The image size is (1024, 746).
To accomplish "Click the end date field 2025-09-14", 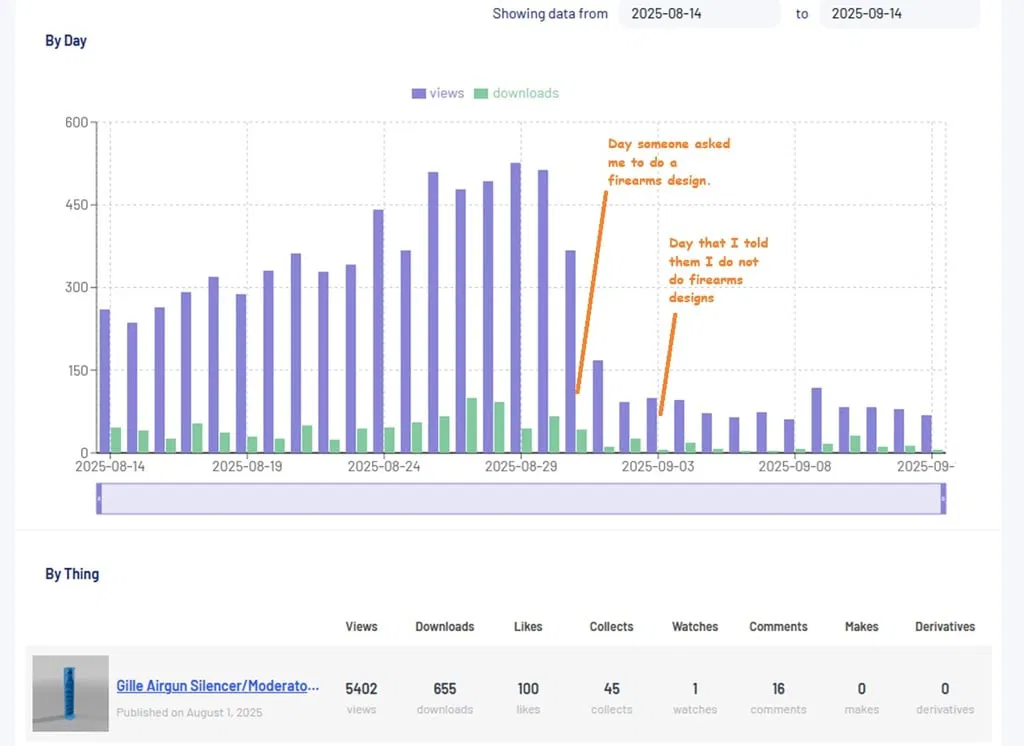I will pos(898,14).
